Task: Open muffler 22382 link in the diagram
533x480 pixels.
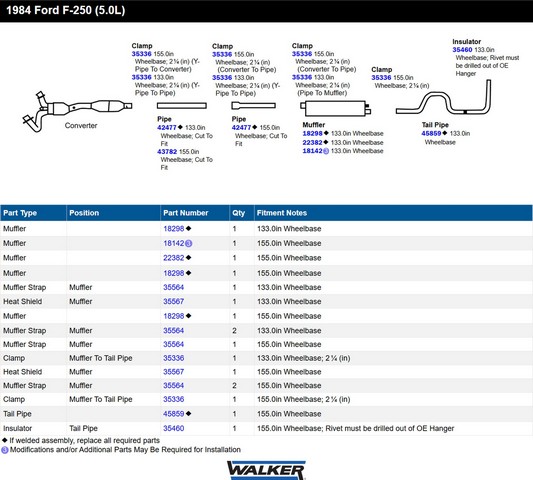Action: pyautogui.click(x=312, y=142)
